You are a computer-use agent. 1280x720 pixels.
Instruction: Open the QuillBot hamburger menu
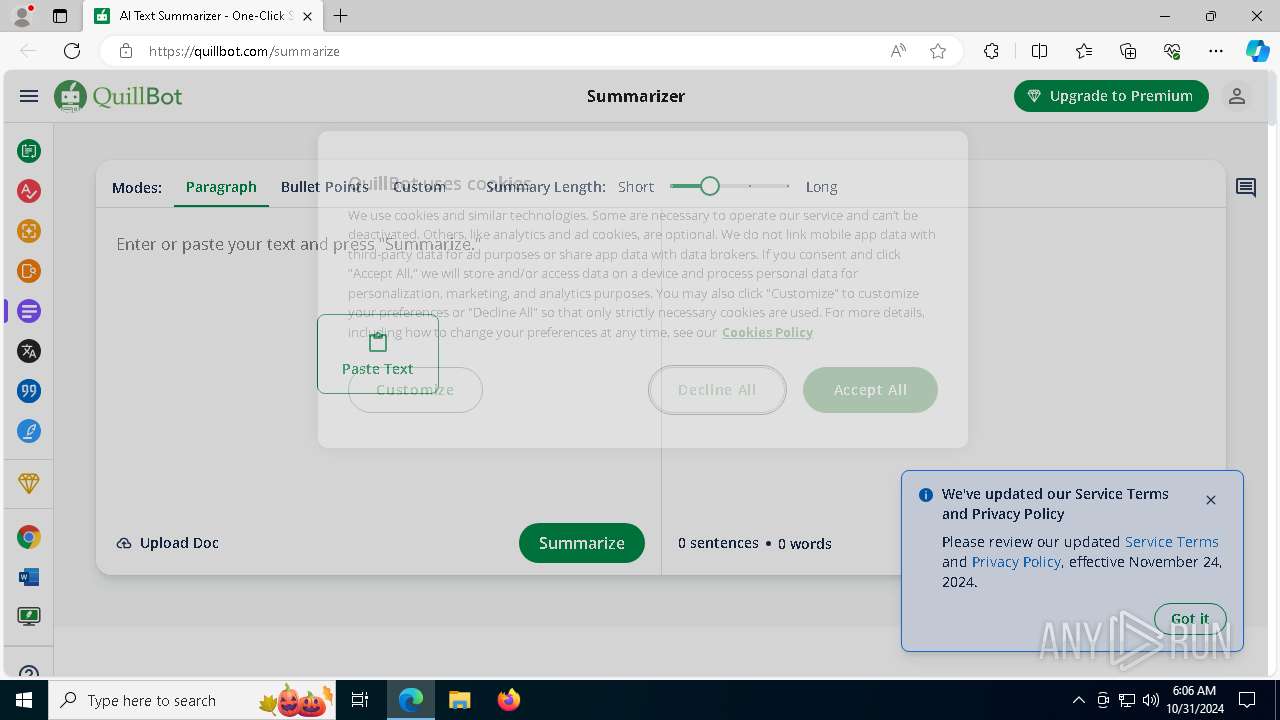(x=29, y=96)
